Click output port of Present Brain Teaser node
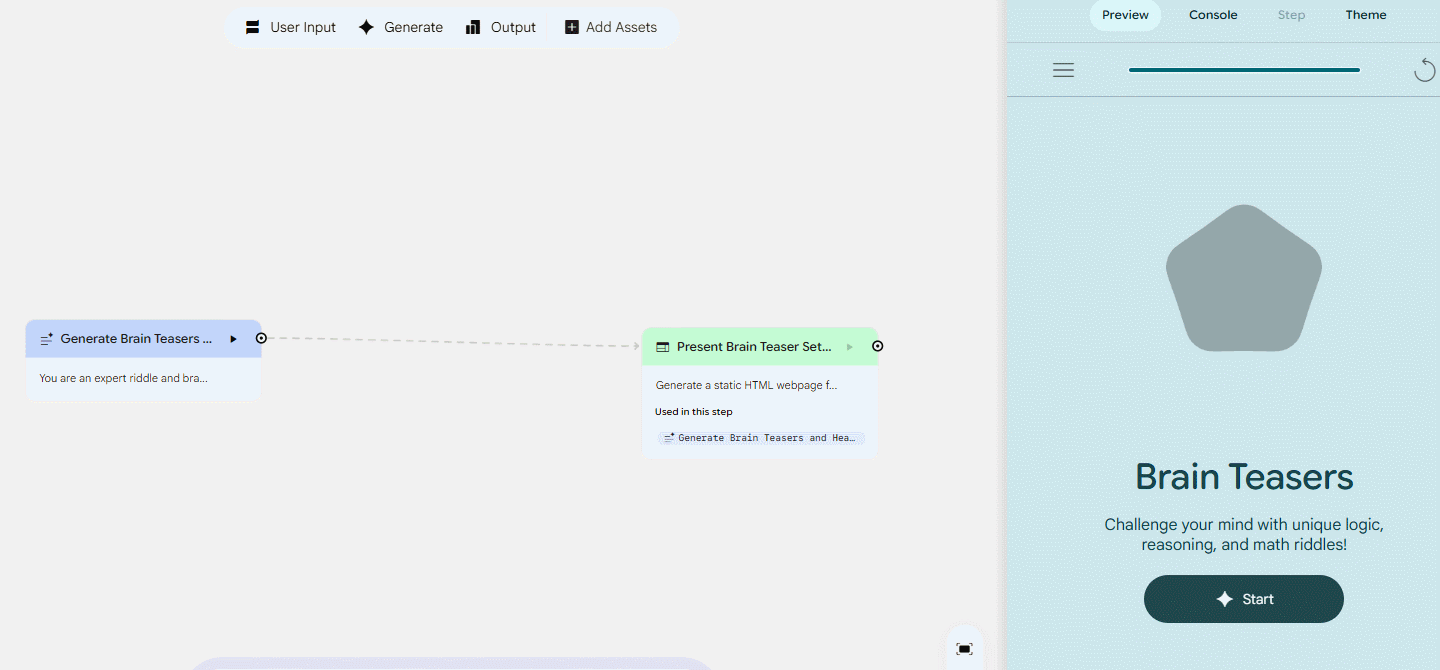Screen dimensions: 1440x670 (877, 346)
